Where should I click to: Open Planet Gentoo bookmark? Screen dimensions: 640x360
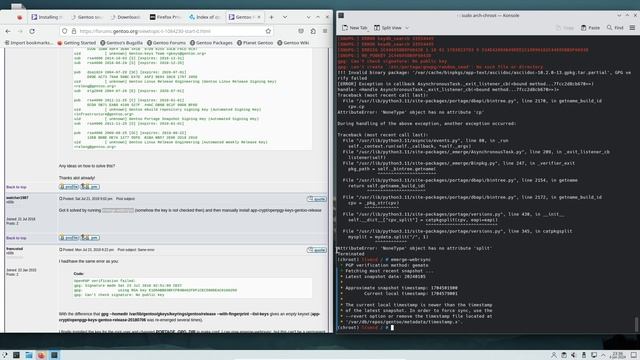(x=255, y=43)
